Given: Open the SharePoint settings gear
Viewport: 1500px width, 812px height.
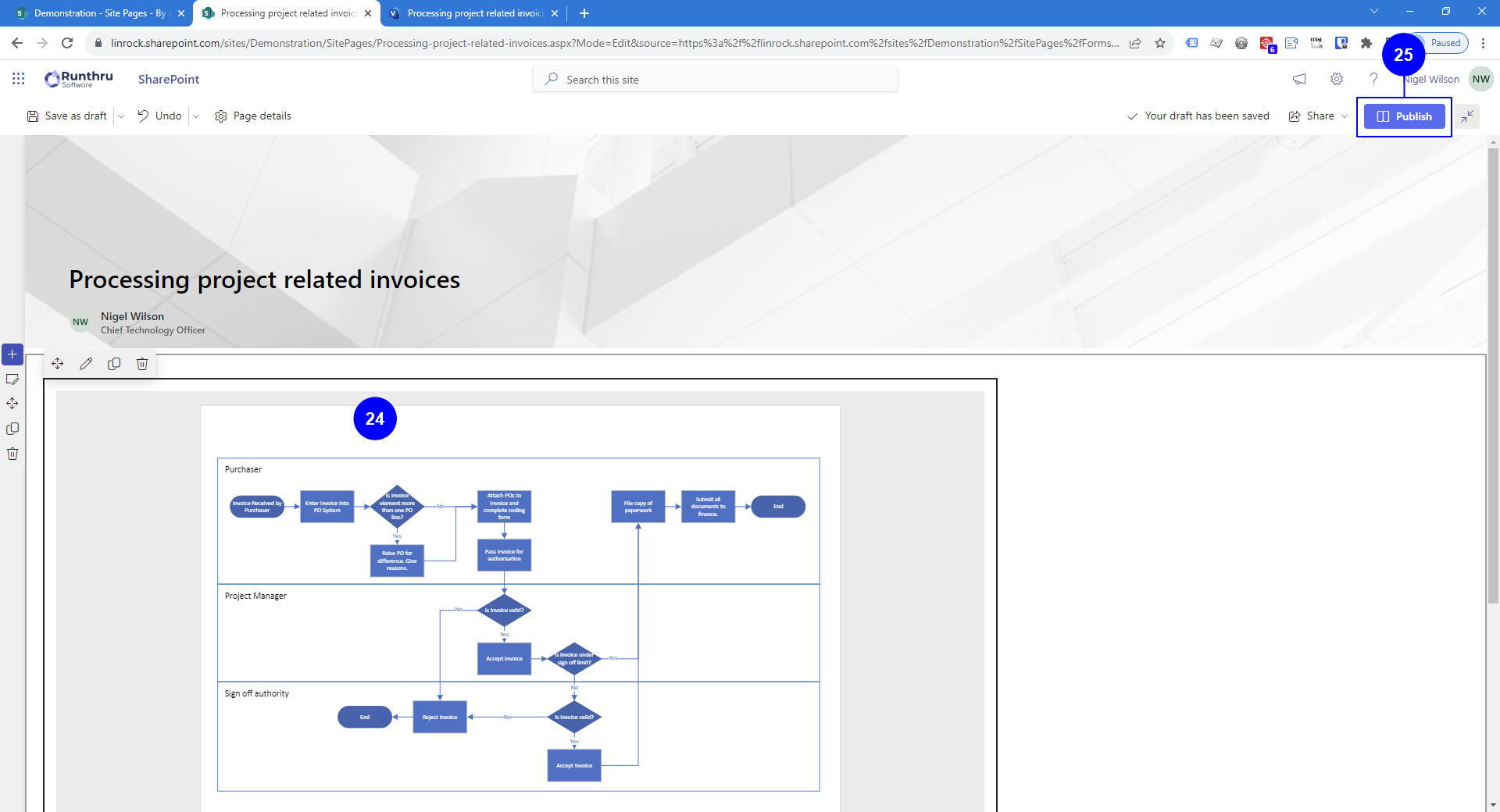Looking at the screenshot, I should (1337, 79).
